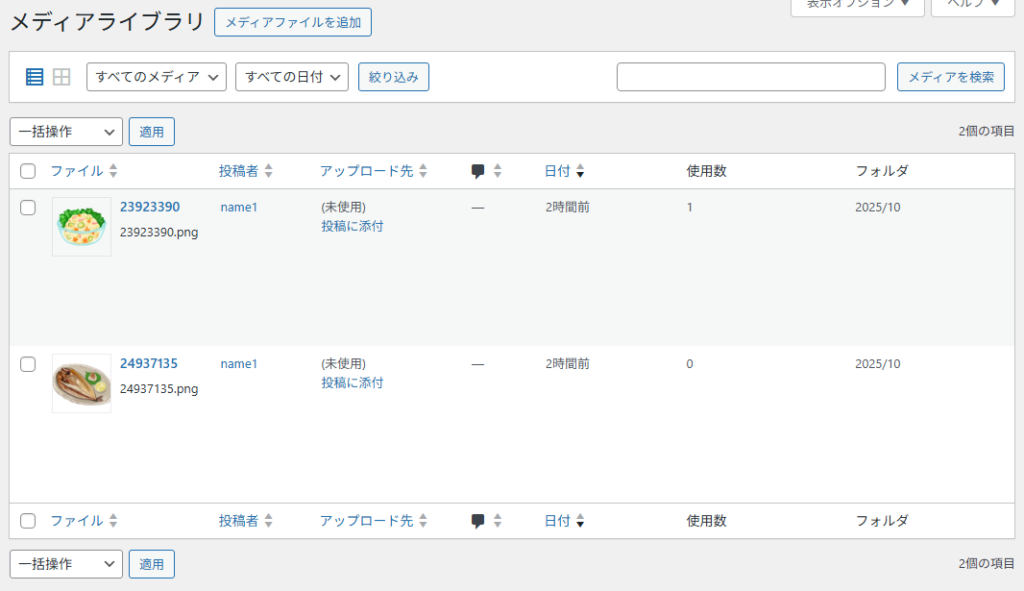
Task: Sort by comments bubble icon in header
Action: pyautogui.click(x=478, y=171)
